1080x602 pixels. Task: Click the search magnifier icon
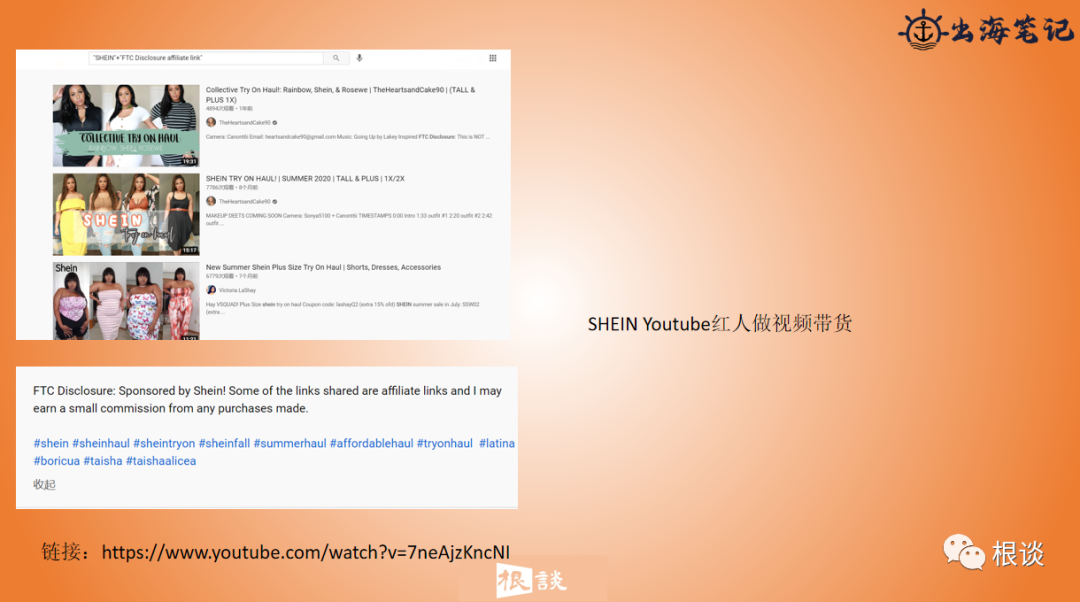point(335,58)
